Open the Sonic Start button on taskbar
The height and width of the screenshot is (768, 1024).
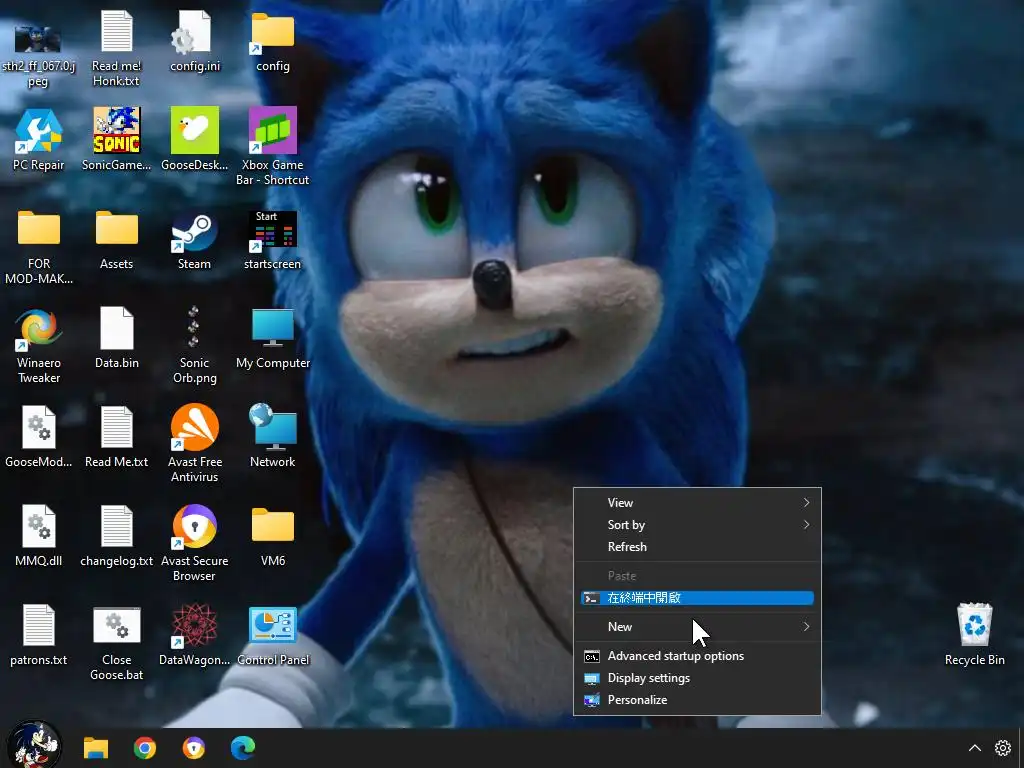pos(34,745)
